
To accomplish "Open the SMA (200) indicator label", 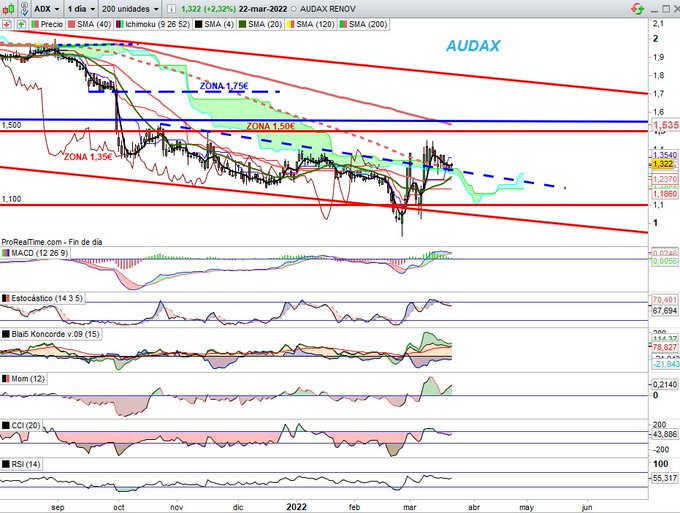I will click(x=363, y=24).
